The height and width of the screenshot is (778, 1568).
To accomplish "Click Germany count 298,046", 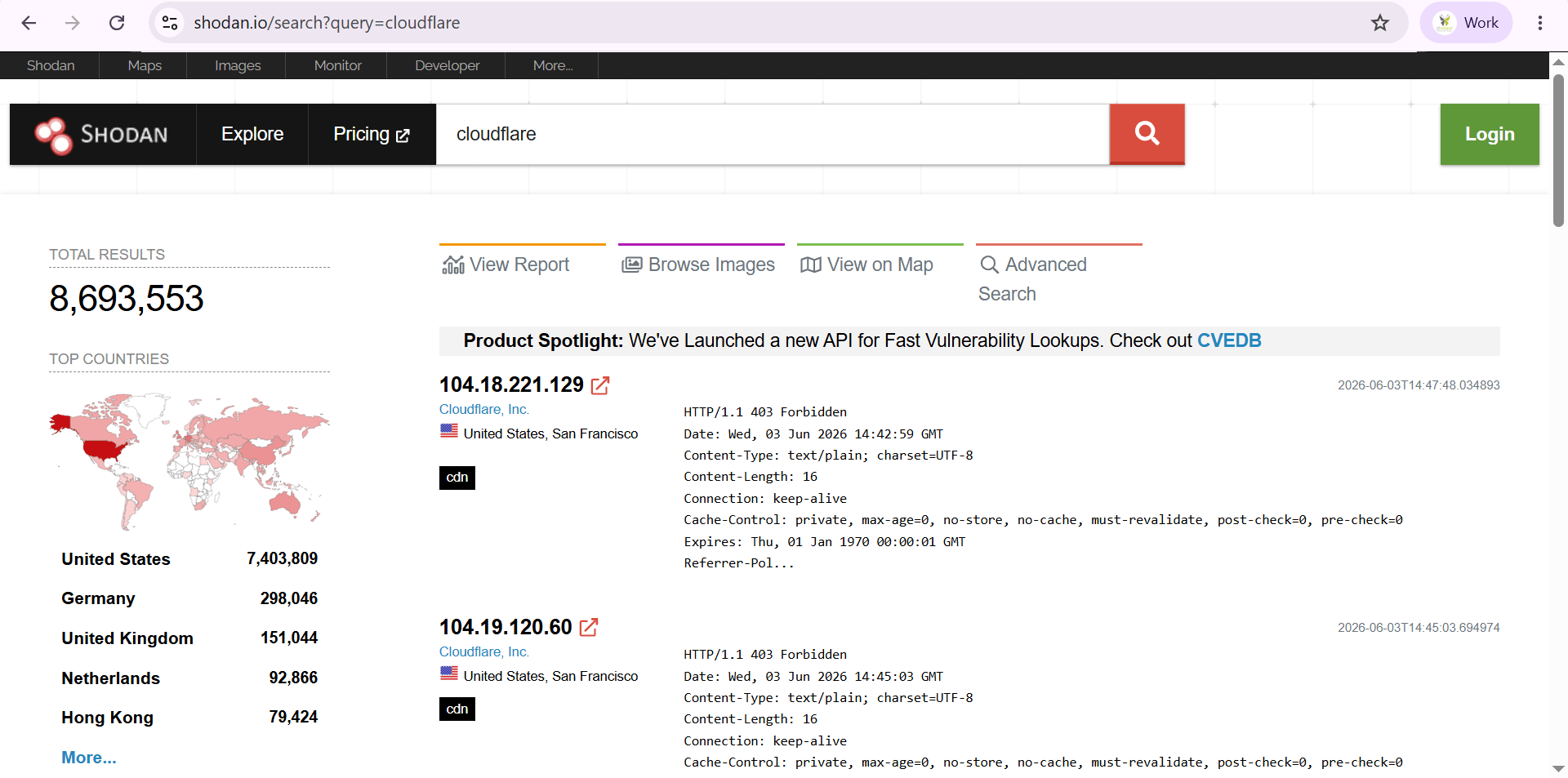I will coord(289,598).
